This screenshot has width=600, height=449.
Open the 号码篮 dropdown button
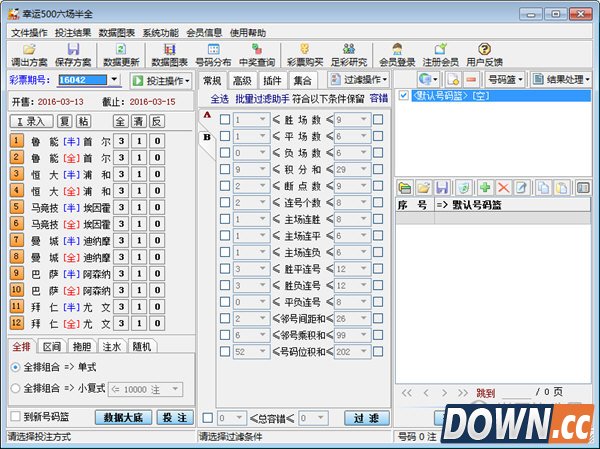tap(505, 80)
